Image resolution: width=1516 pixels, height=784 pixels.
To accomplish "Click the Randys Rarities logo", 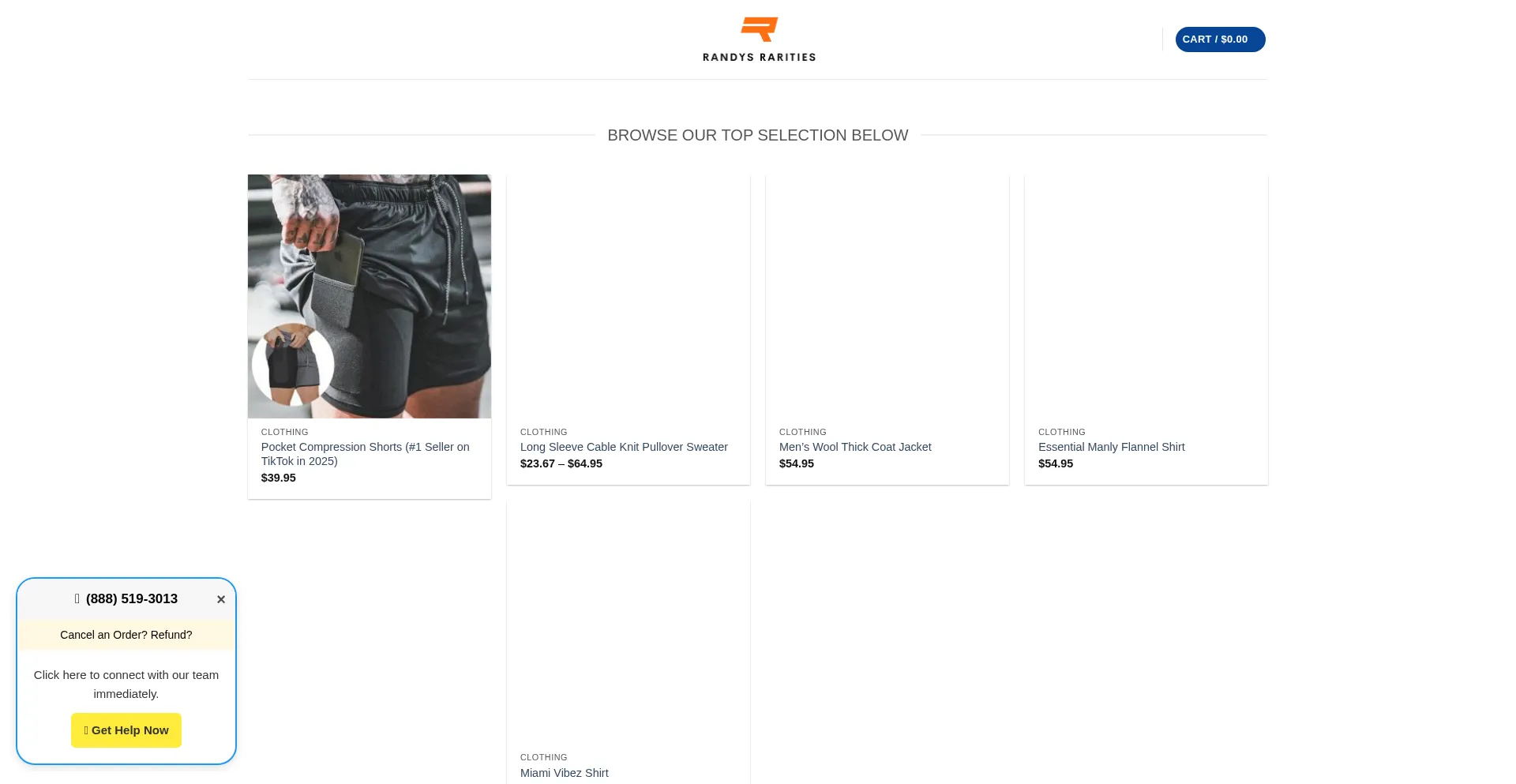I will [x=759, y=39].
